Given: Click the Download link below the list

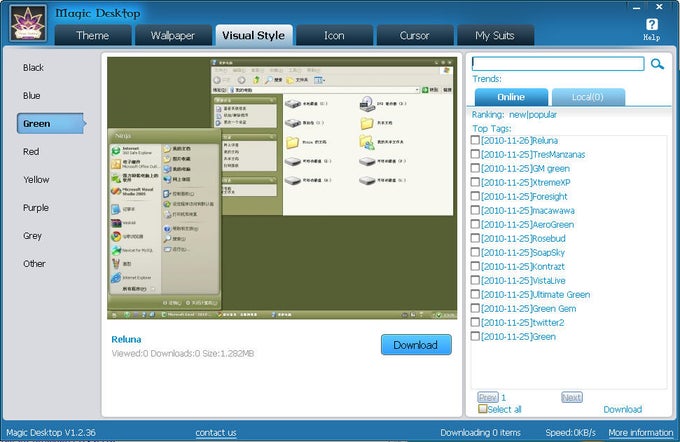Looking at the screenshot, I should tap(622, 409).
